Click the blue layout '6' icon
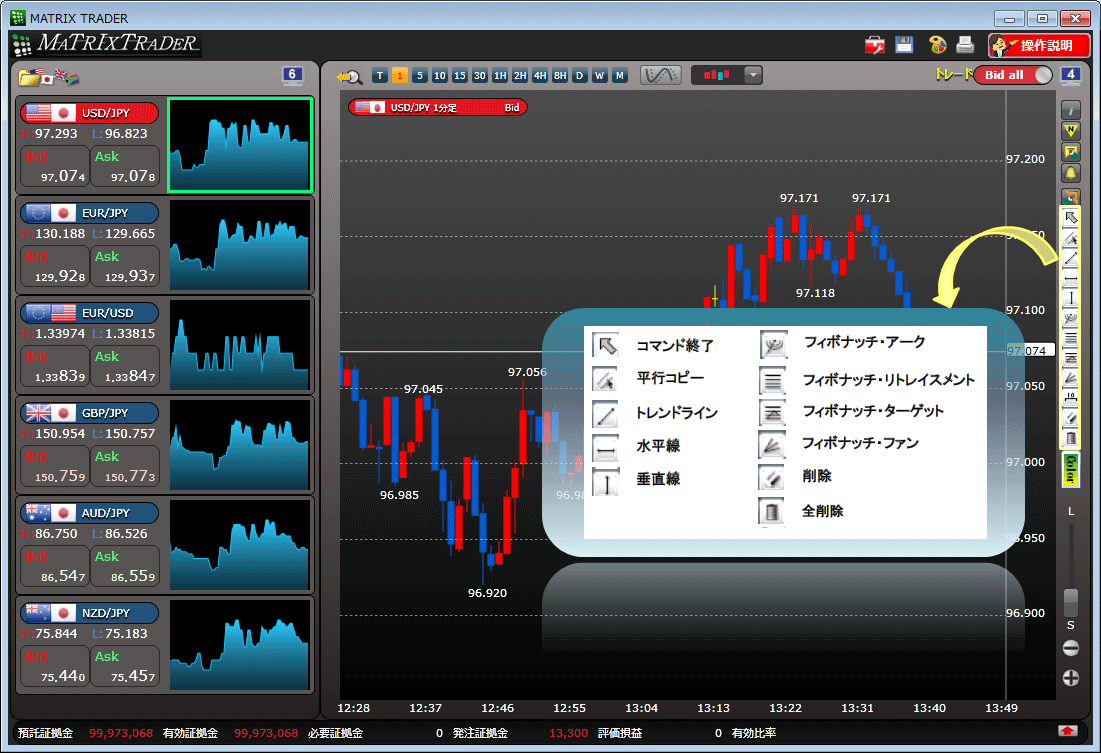Image resolution: width=1101 pixels, height=754 pixels. (x=292, y=75)
